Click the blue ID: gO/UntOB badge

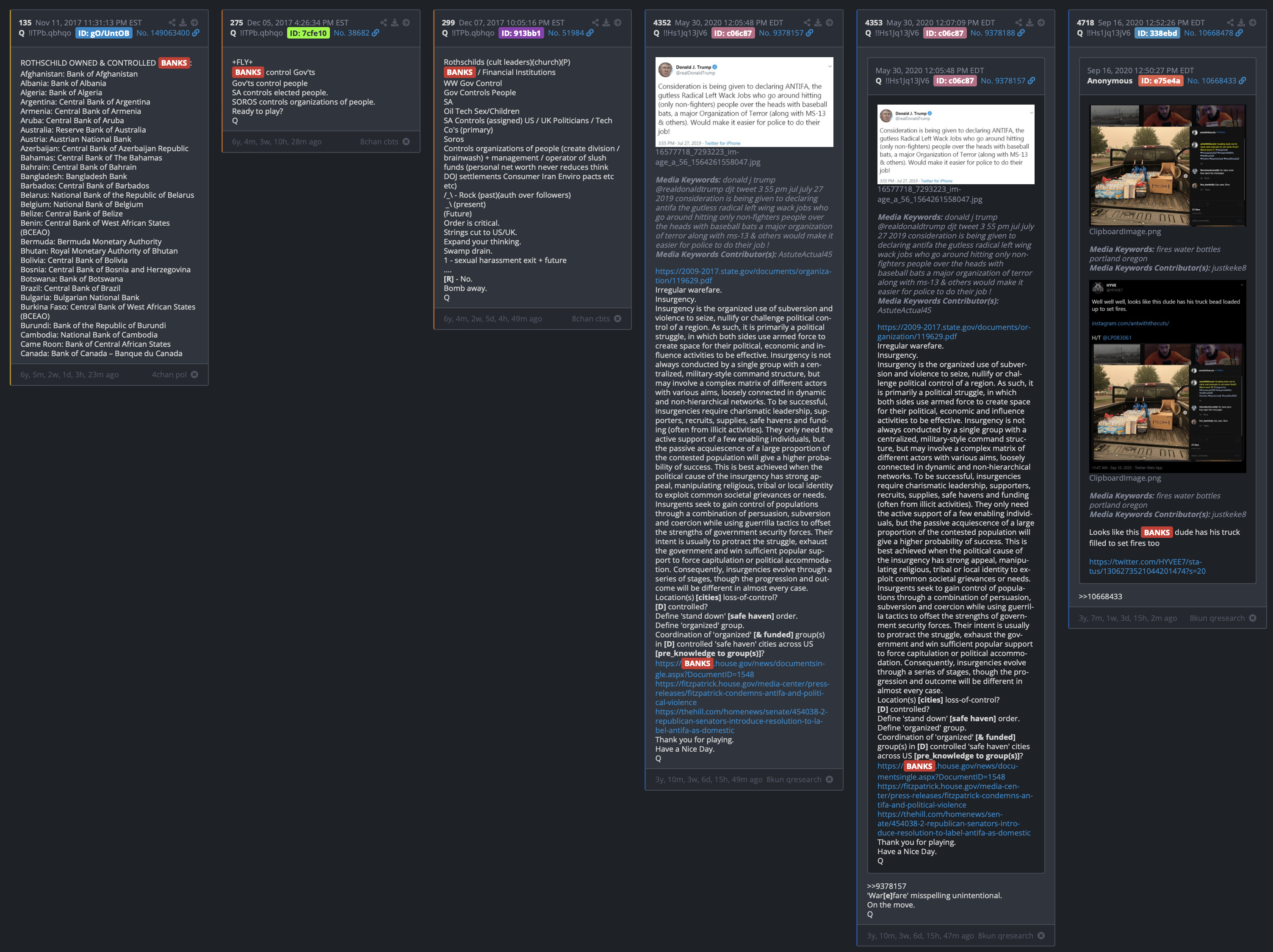coord(104,33)
